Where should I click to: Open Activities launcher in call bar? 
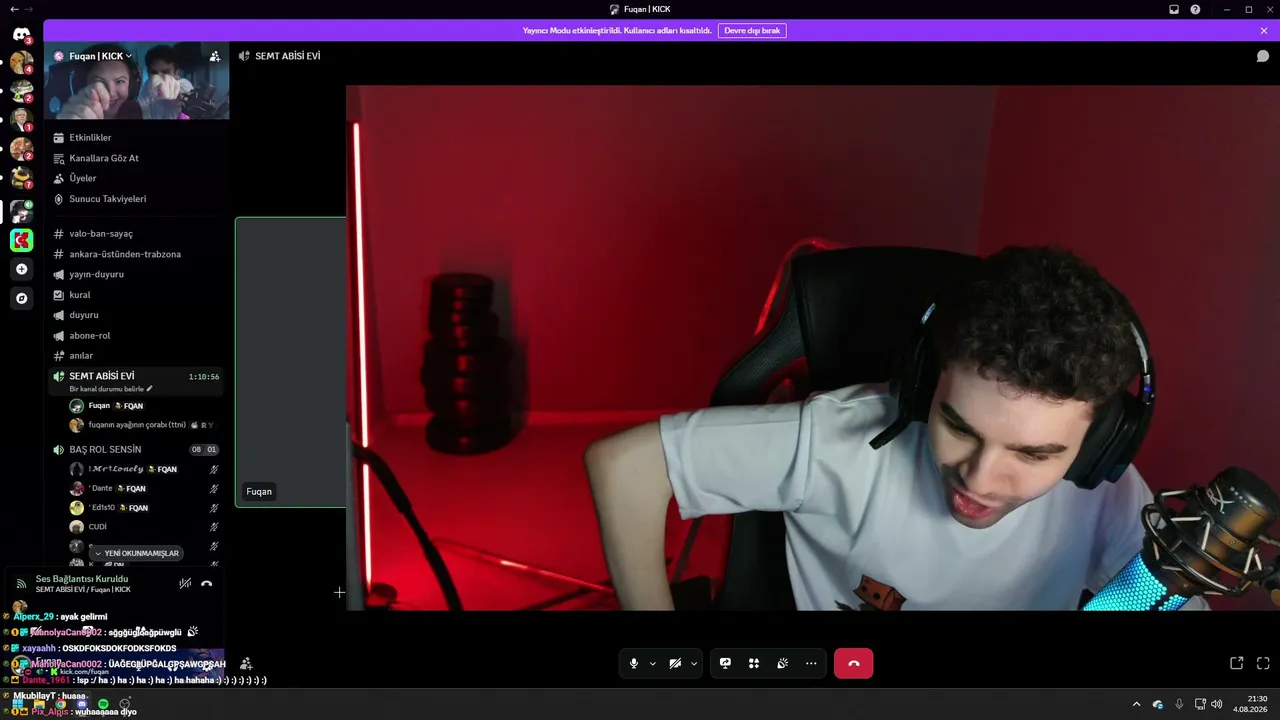[754, 663]
